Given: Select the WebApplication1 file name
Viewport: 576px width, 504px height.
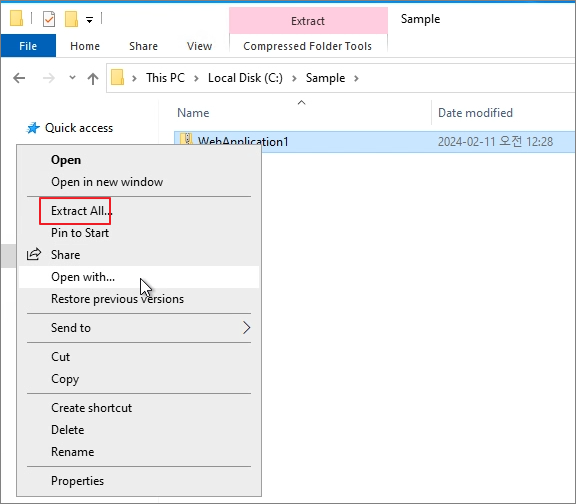Looking at the screenshot, I should point(243,141).
